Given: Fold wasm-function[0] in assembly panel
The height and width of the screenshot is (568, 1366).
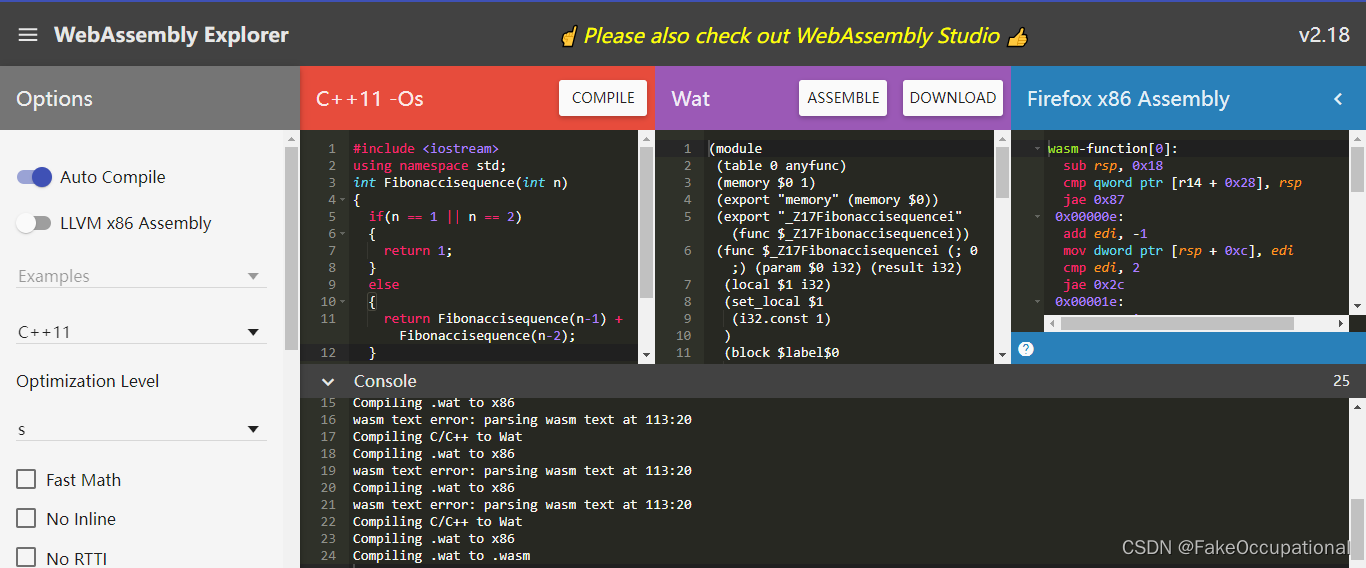Looking at the screenshot, I should tap(1037, 149).
